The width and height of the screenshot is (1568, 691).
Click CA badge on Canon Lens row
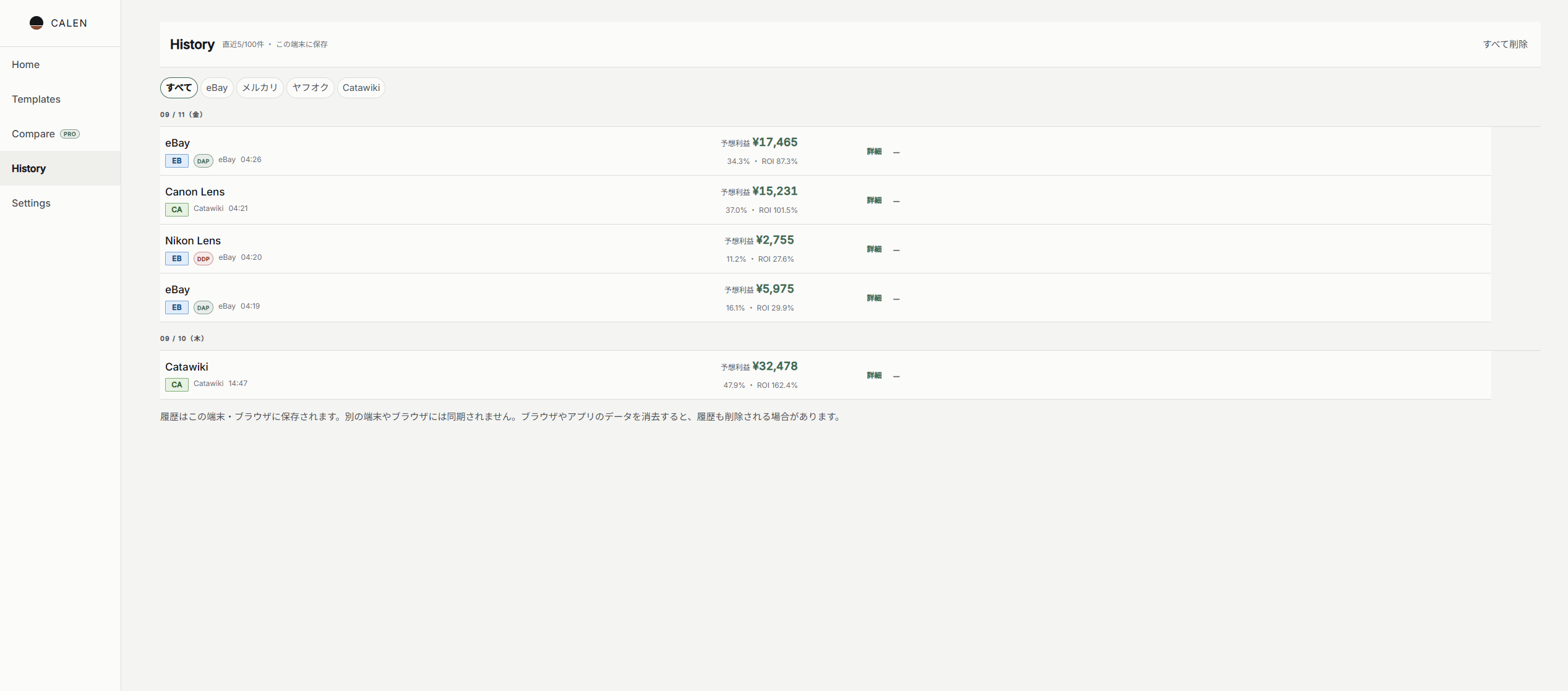pyautogui.click(x=177, y=210)
